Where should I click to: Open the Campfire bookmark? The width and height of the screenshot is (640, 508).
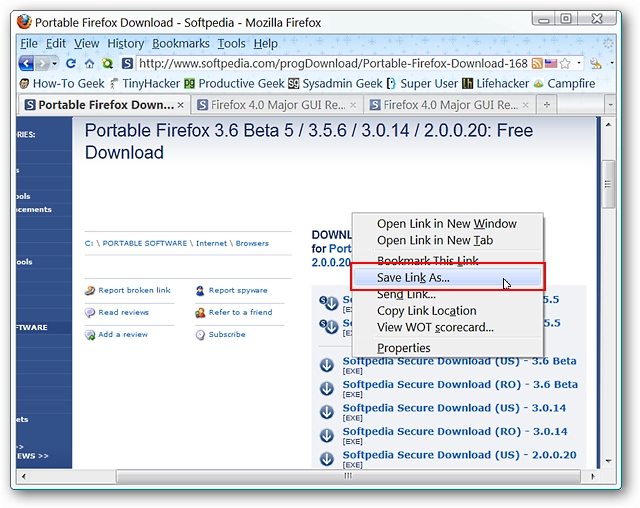pos(564,83)
